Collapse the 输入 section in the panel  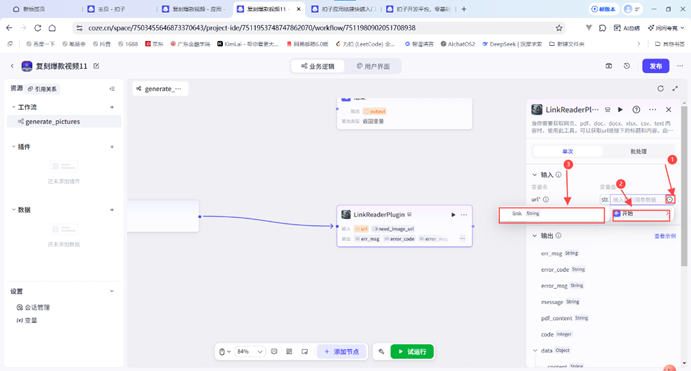535,175
